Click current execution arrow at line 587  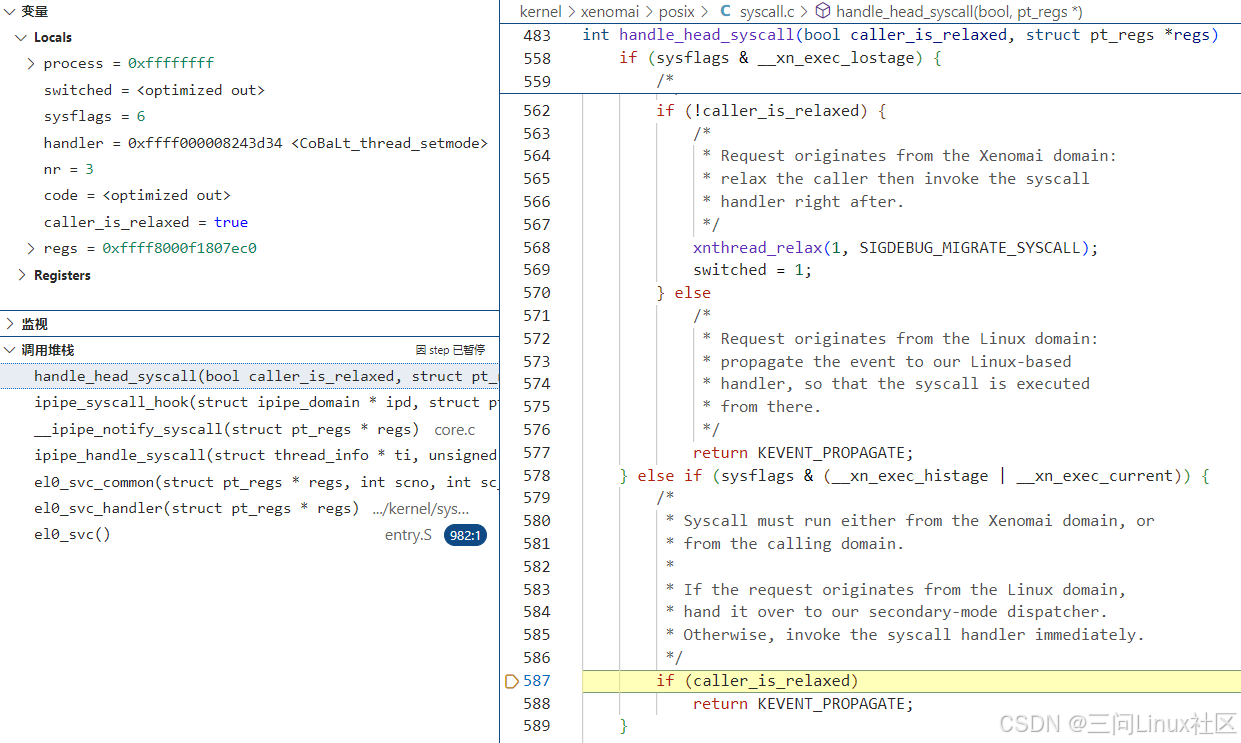click(512, 681)
